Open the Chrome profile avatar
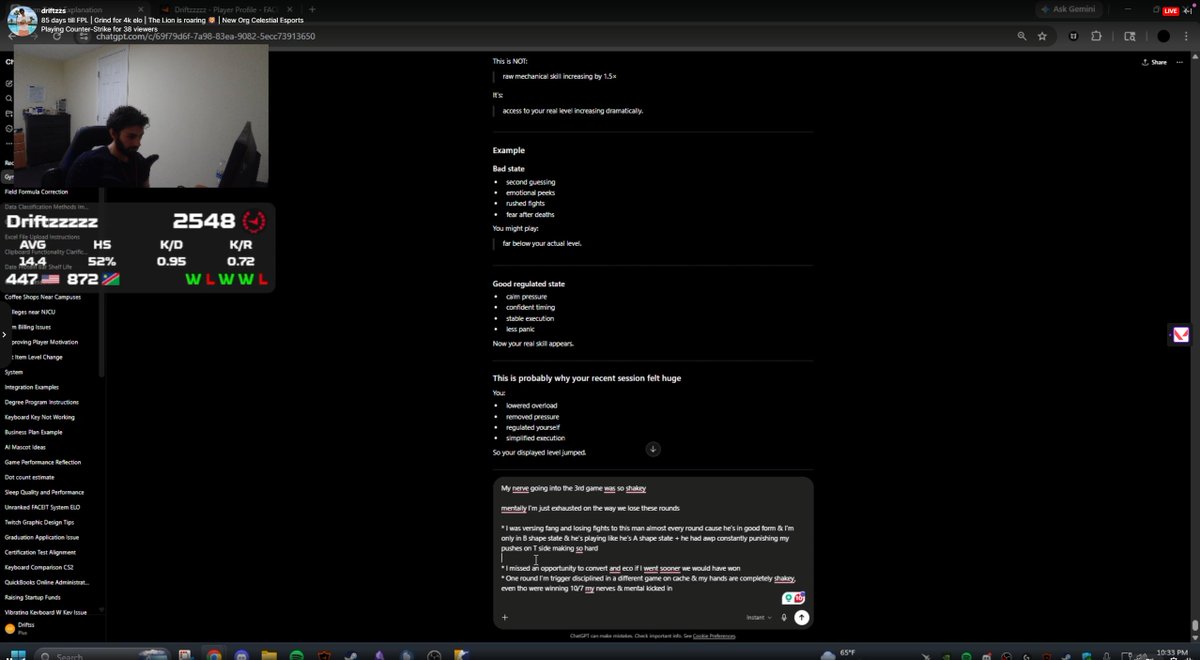Viewport: 1200px width, 660px height. click(x=1163, y=36)
